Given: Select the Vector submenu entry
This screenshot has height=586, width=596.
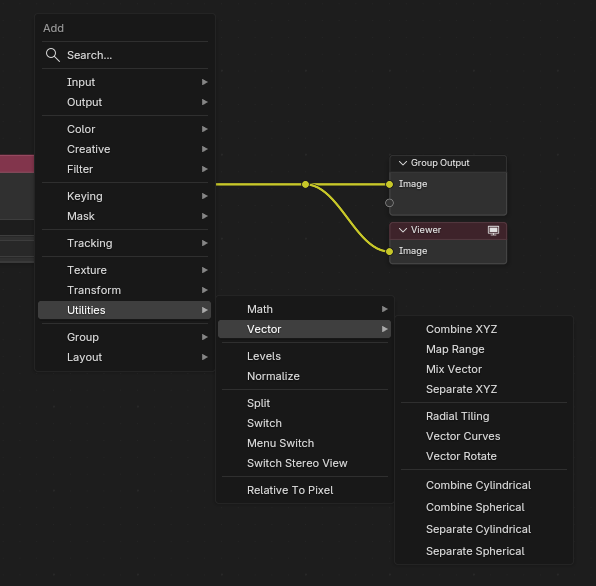Looking at the screenshot, I should tap(304, 329).
